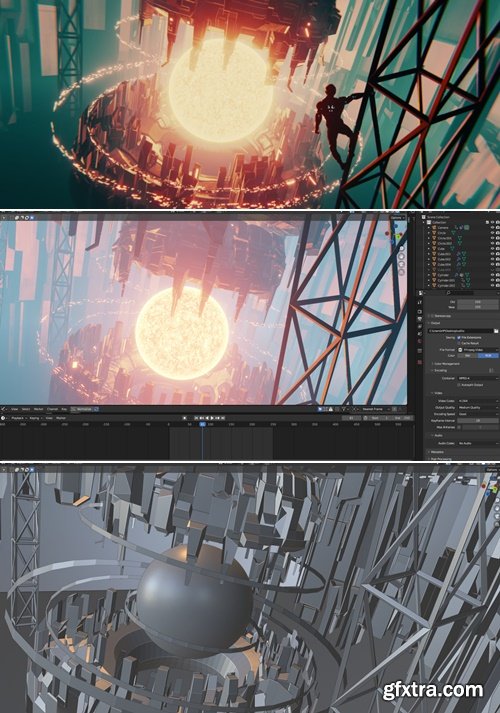Click the filter funnel icon in graph header
The image size is (500, 713).
click(343, 409)
